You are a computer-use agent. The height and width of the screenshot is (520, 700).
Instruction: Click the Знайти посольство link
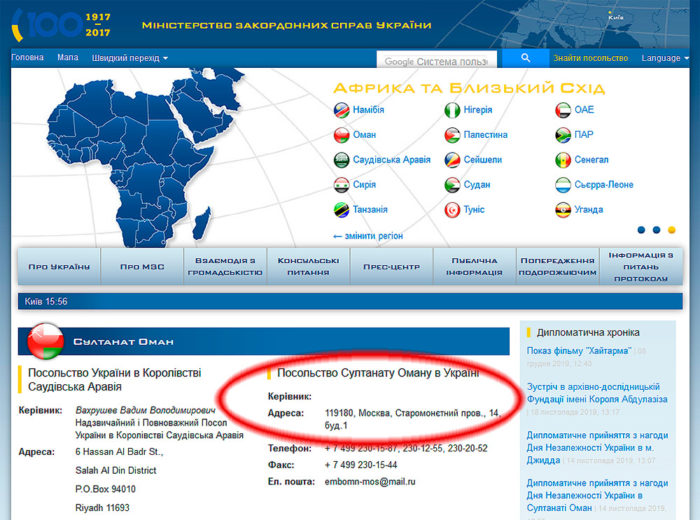coord(590,59)
